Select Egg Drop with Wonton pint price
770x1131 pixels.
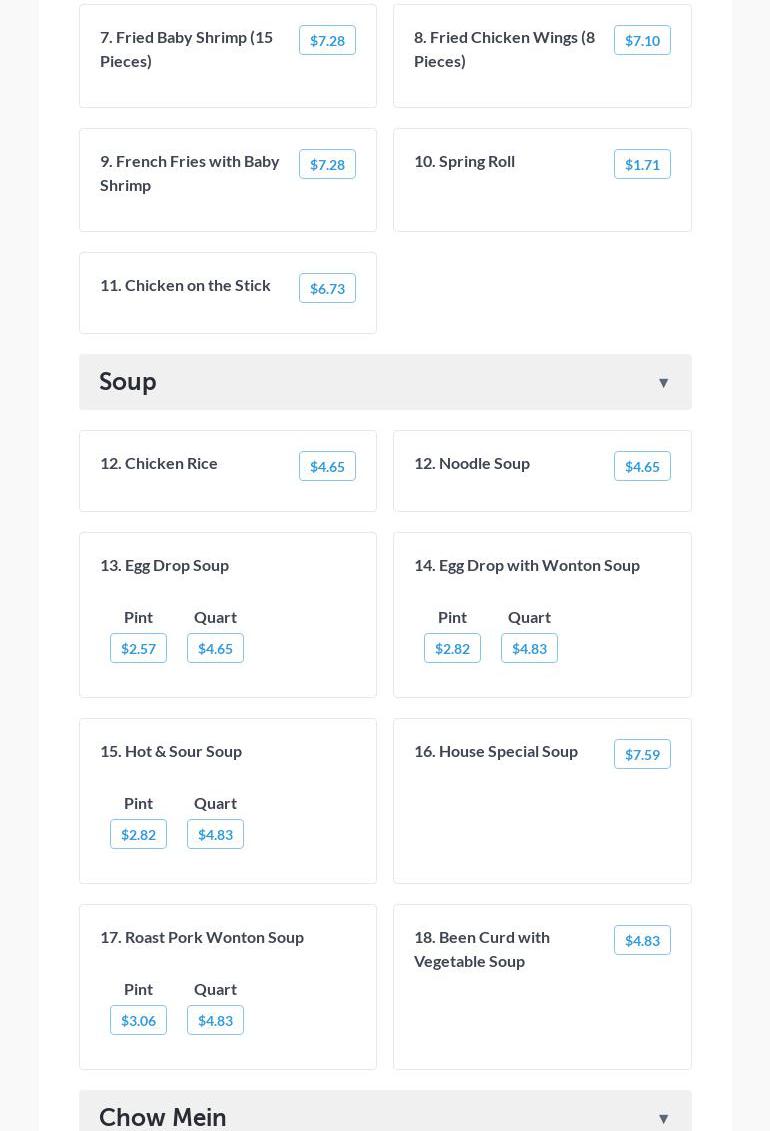[452, 648]
